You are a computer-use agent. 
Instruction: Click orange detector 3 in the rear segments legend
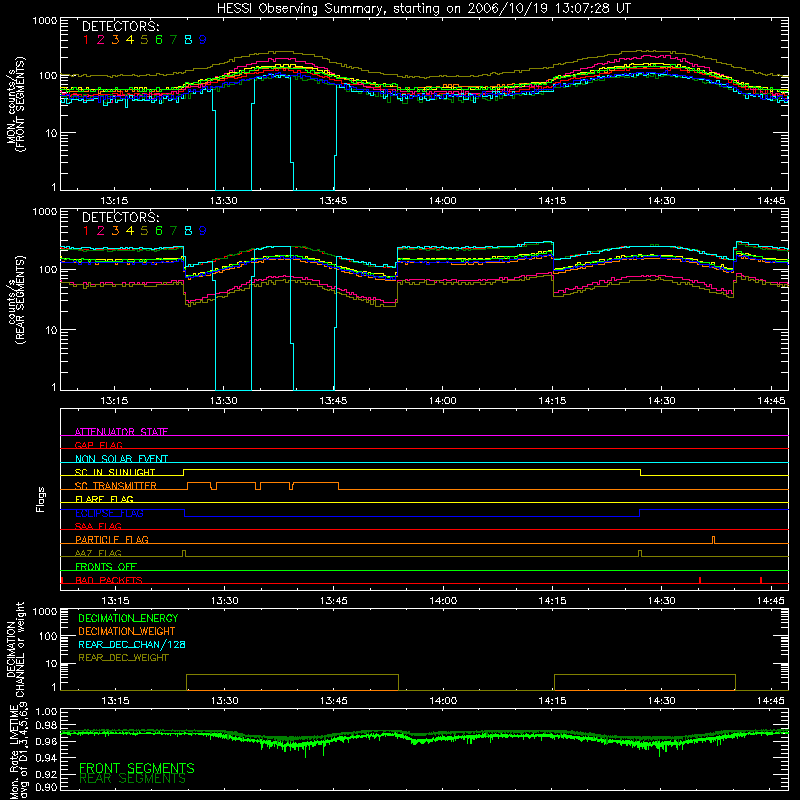click(115, 231)
